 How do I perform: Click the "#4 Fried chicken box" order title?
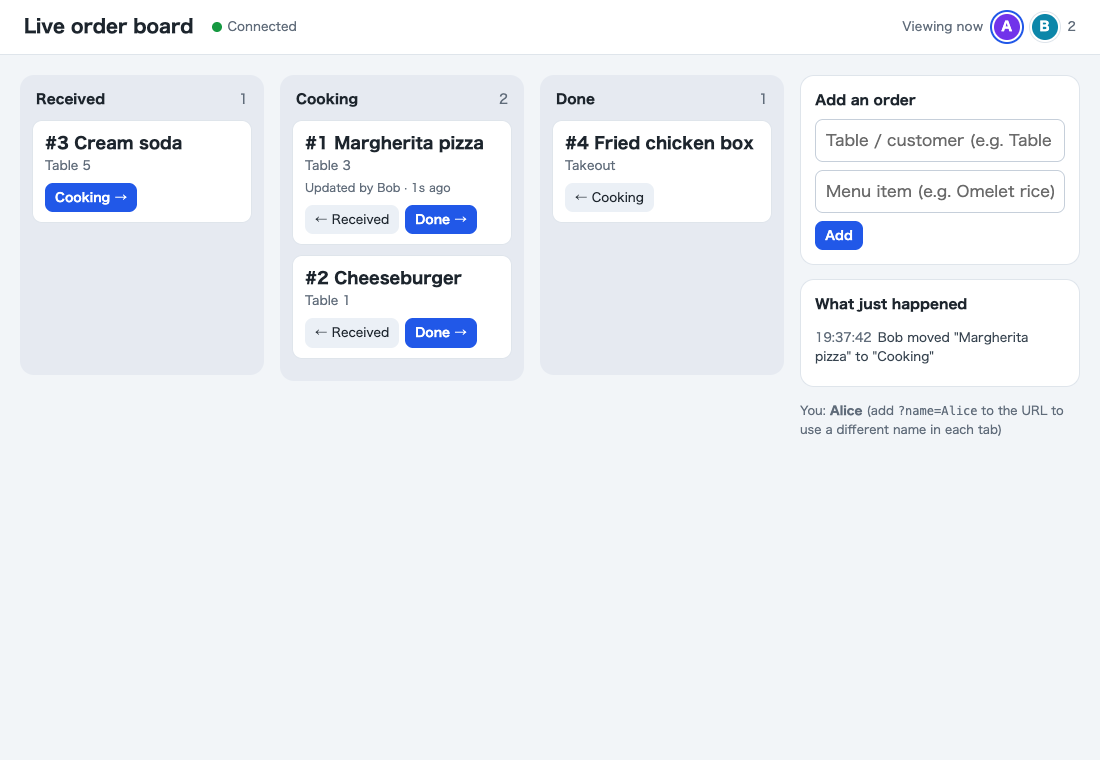point(659,143)
